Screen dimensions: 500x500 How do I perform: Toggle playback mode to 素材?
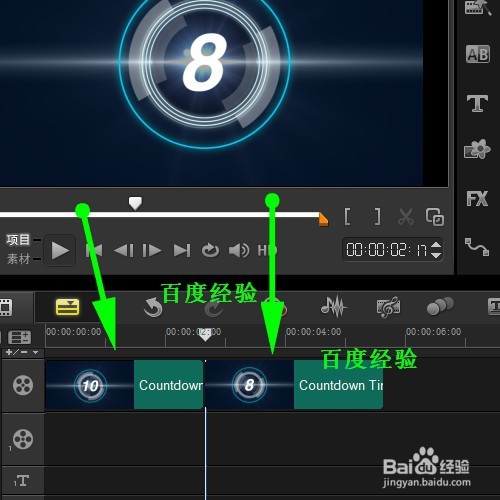click(x=18, y=258)
